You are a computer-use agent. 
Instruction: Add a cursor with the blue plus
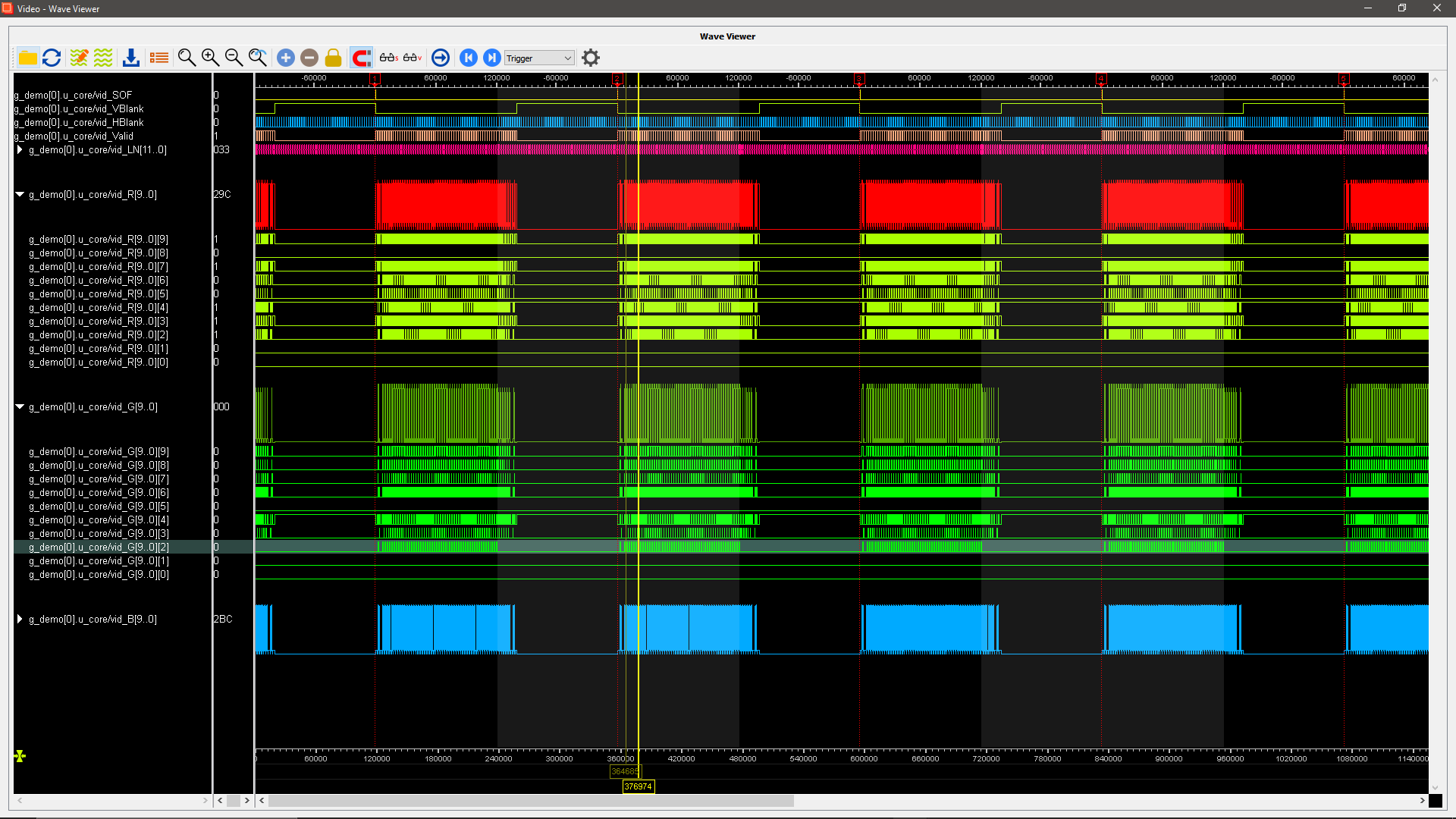tap(286, 58)
